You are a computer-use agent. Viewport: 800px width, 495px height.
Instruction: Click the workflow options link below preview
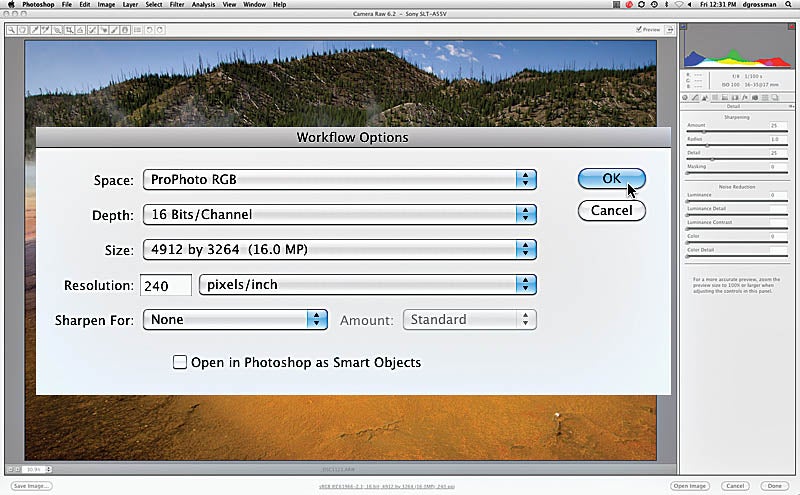[386, 486]
